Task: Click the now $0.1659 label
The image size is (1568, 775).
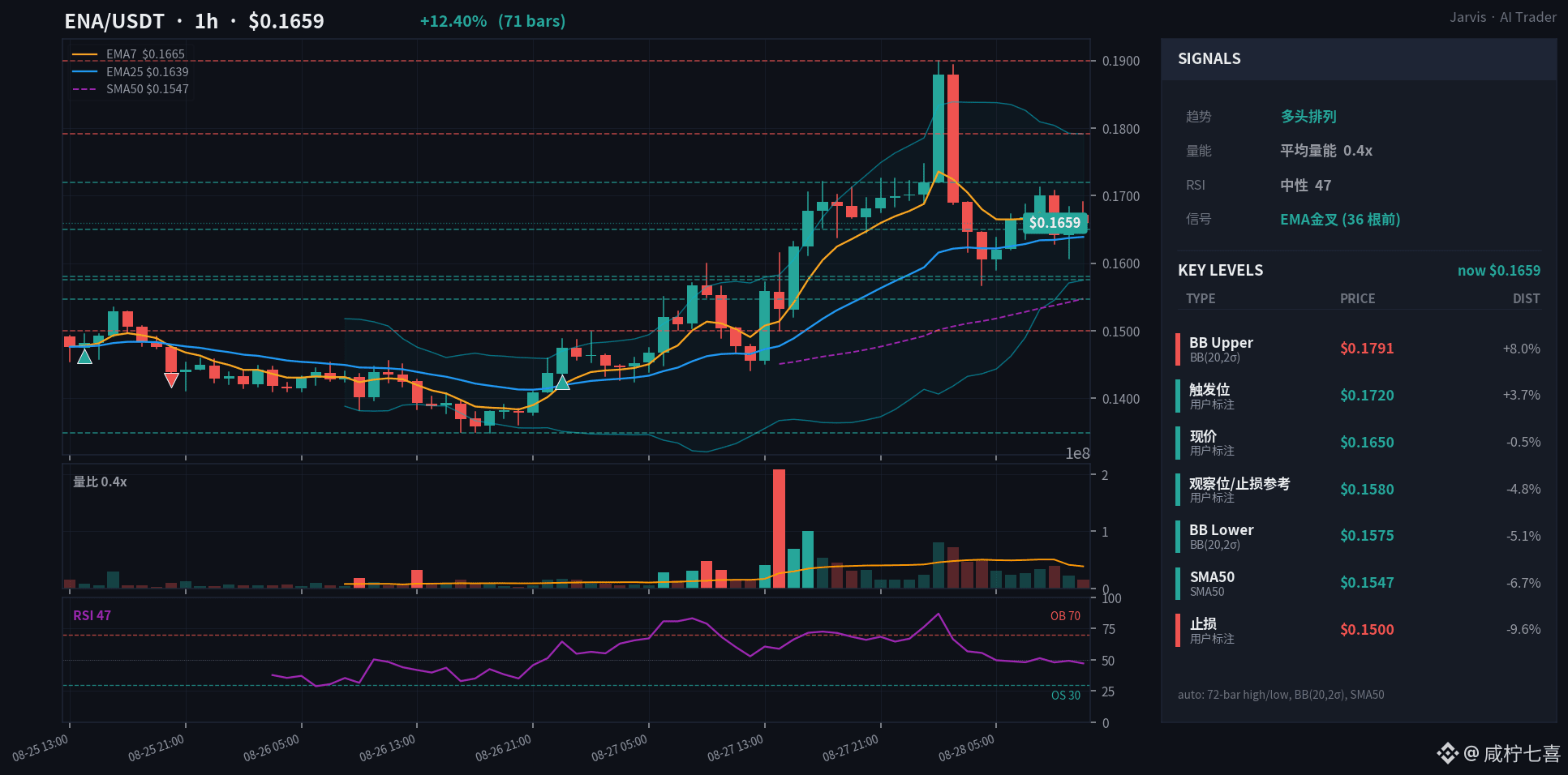Action: (x=1499, y=270)
